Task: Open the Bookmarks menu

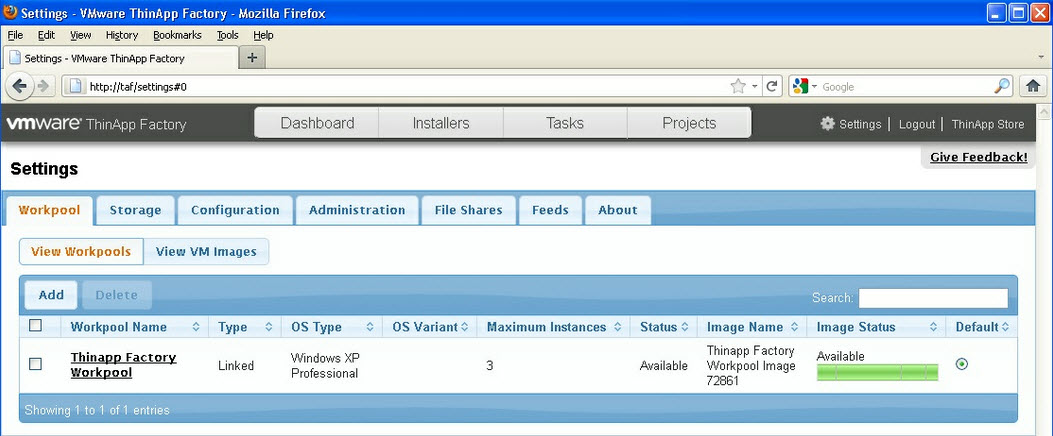Action: [x=177, y=35]
